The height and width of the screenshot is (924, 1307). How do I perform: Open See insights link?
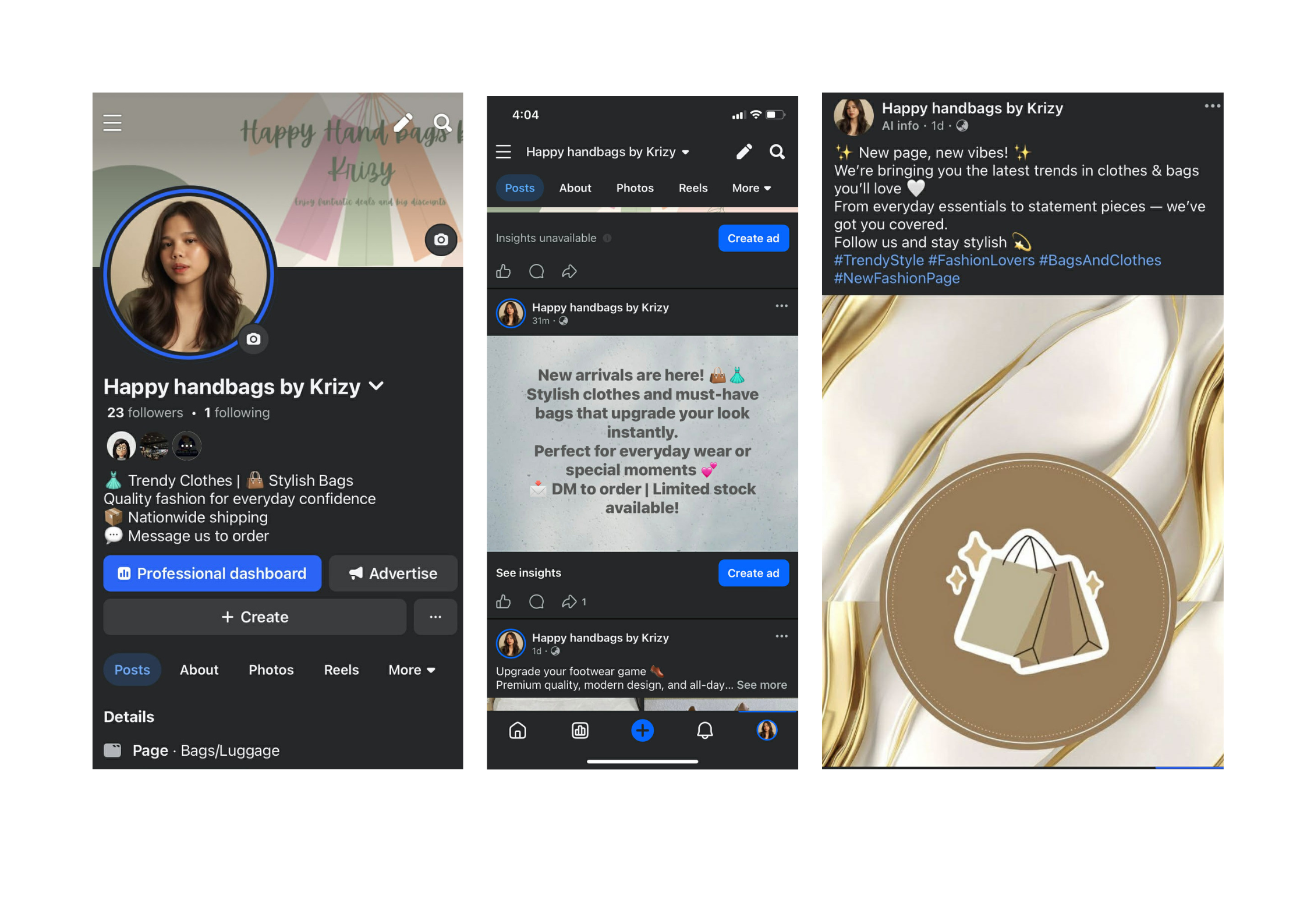[528, 573]
